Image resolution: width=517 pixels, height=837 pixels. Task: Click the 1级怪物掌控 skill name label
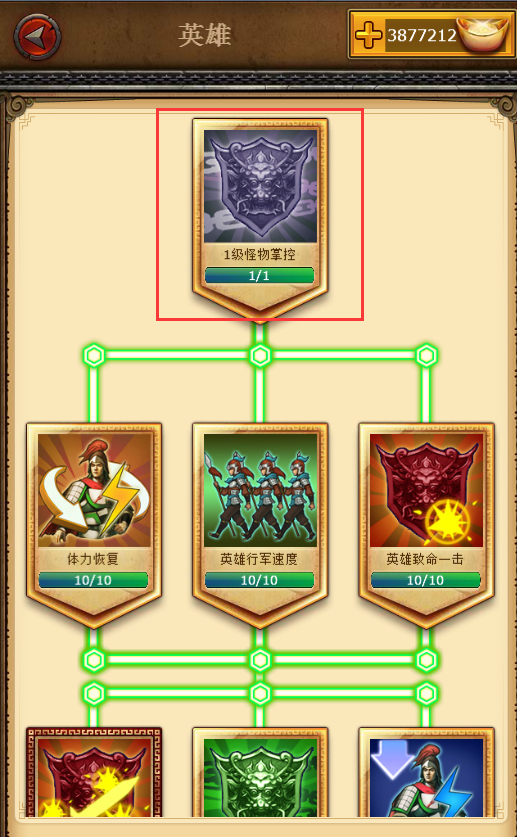259,255
